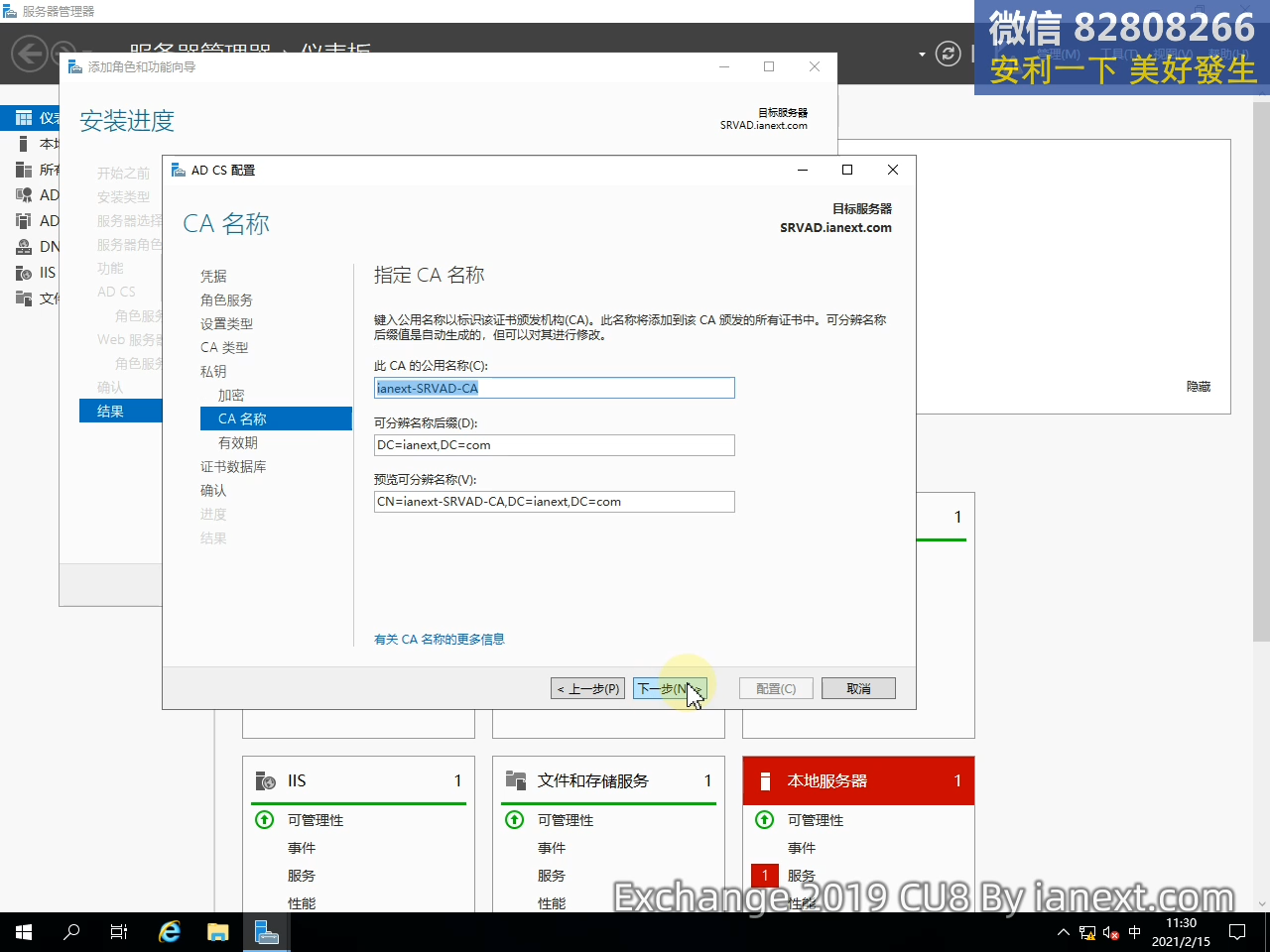The width and height of the screenshot is (1270, 952).
Task: Click the 下一步(N) button
Action: (671, 688)
